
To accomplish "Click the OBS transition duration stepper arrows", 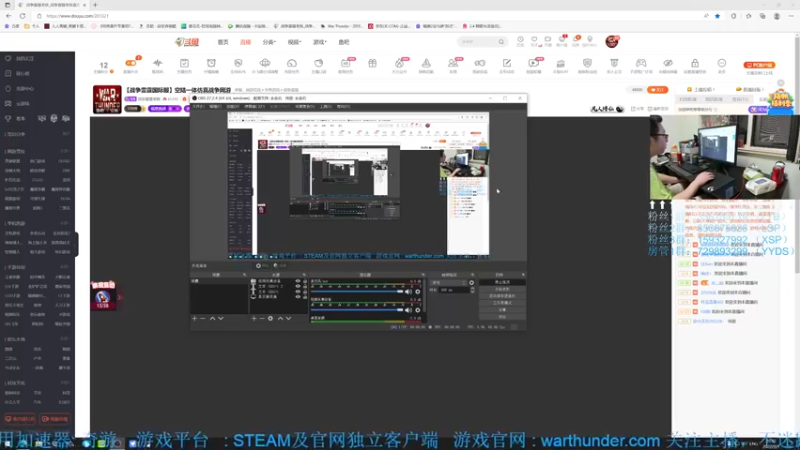I will tap(472, 290).
